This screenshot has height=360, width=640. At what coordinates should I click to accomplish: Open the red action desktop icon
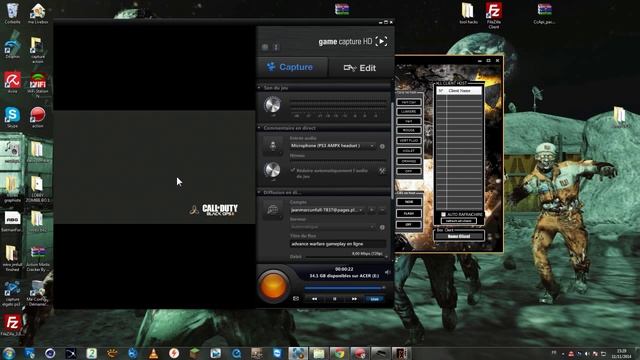click(38, 118)
